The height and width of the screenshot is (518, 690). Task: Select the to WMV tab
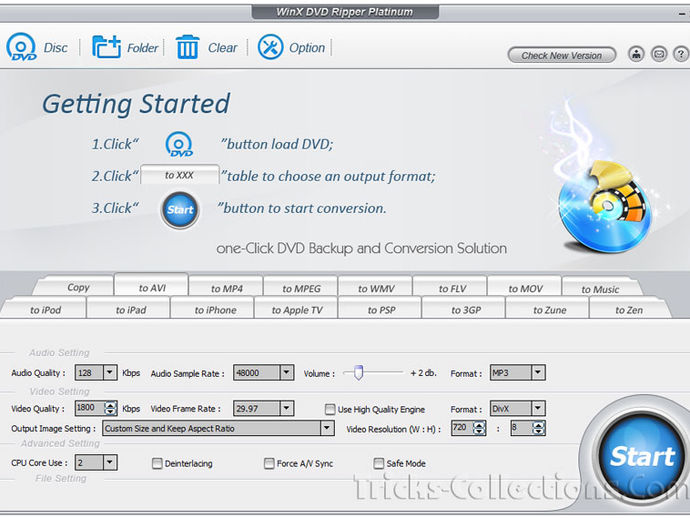pyautogui.click(x=376, y=288)
